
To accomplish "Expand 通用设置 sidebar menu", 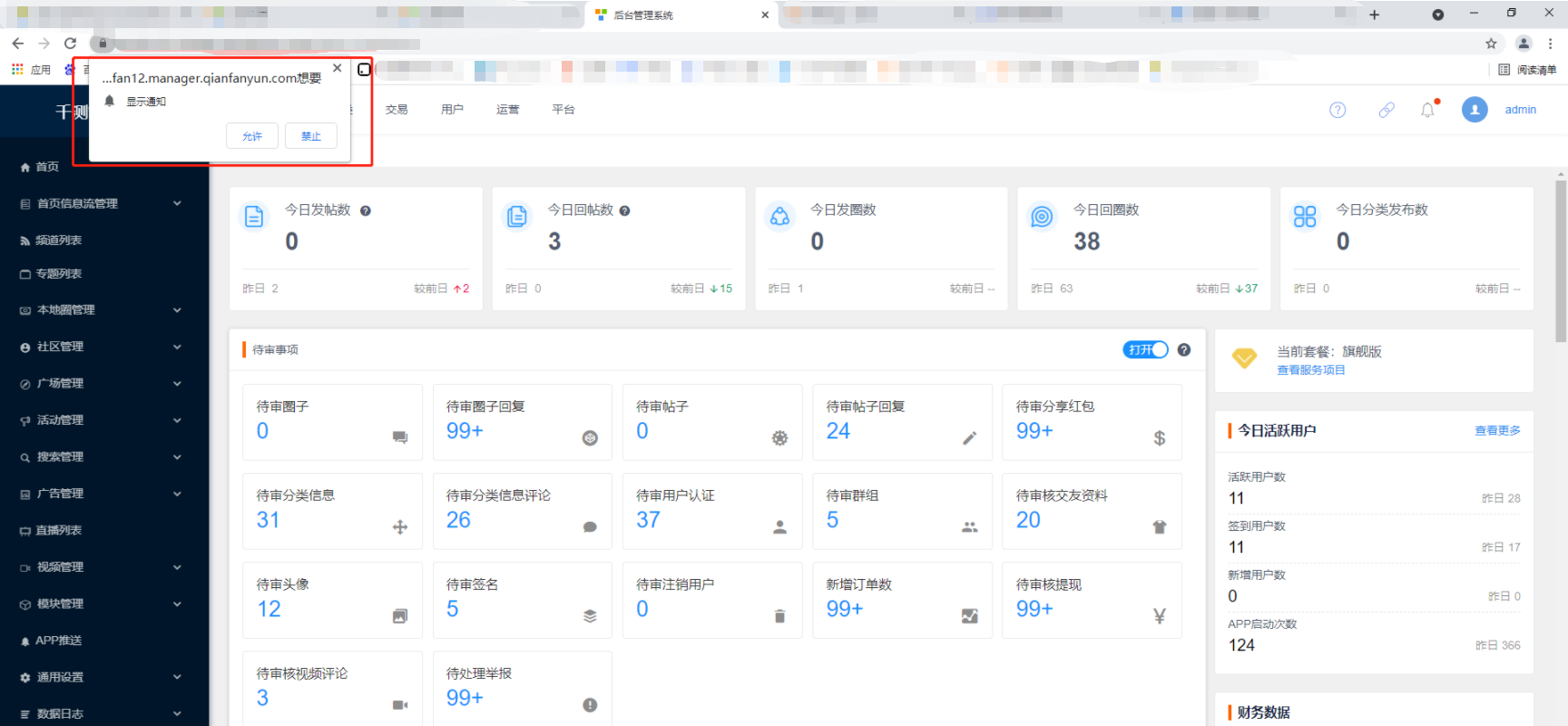I will (104, 677).
